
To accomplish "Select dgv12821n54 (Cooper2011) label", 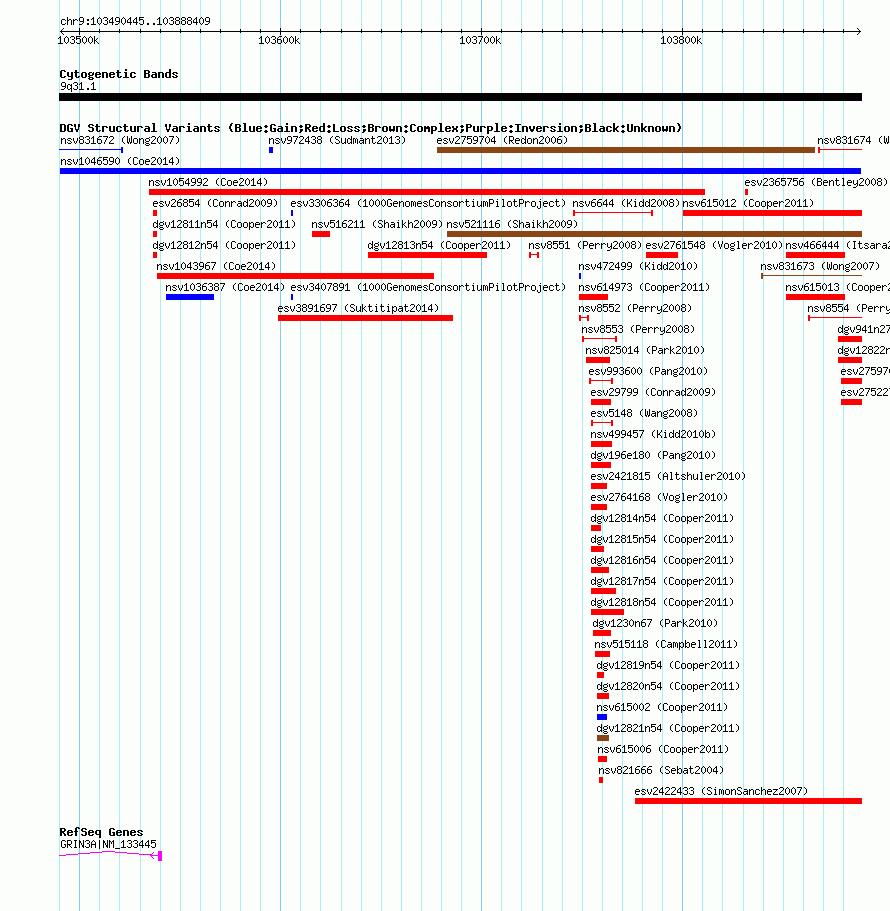I will [x=668, y=728].
